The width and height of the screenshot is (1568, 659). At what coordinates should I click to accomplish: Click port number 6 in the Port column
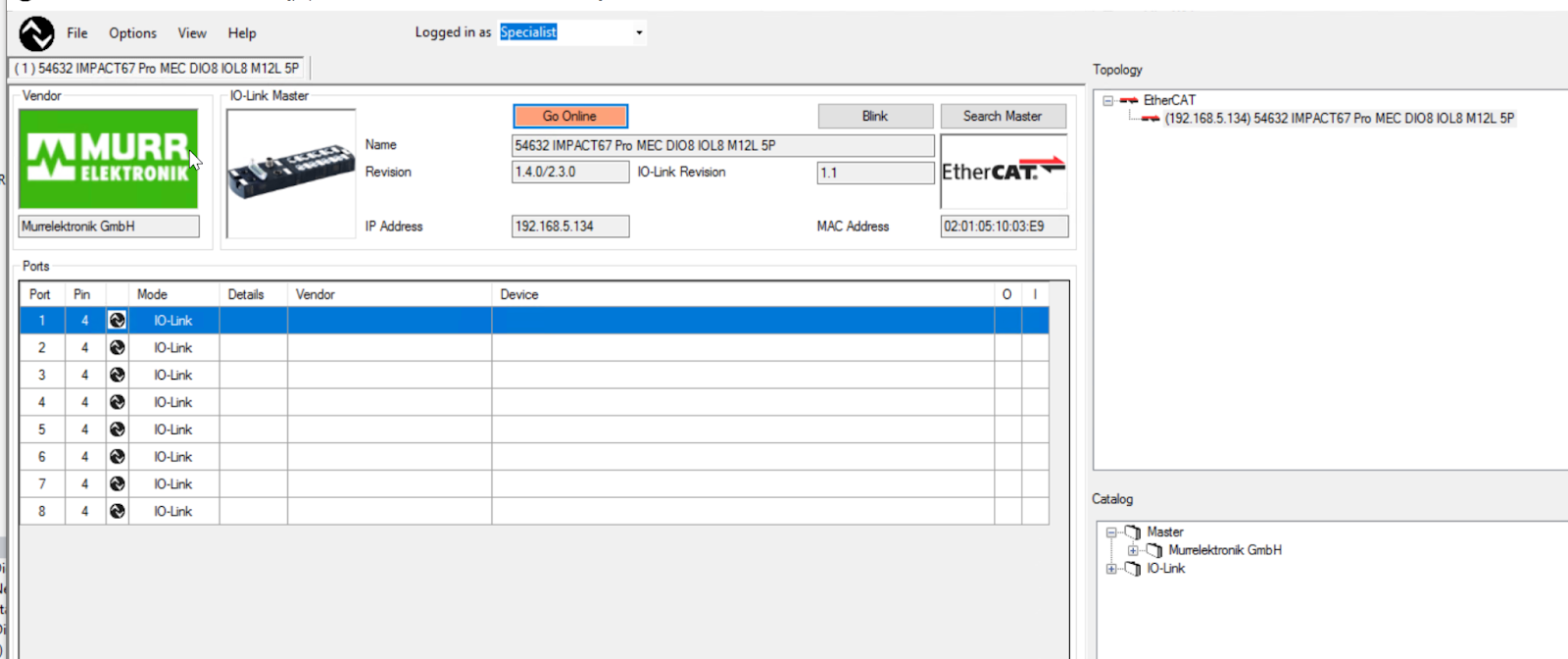click(x=42, y=457)
